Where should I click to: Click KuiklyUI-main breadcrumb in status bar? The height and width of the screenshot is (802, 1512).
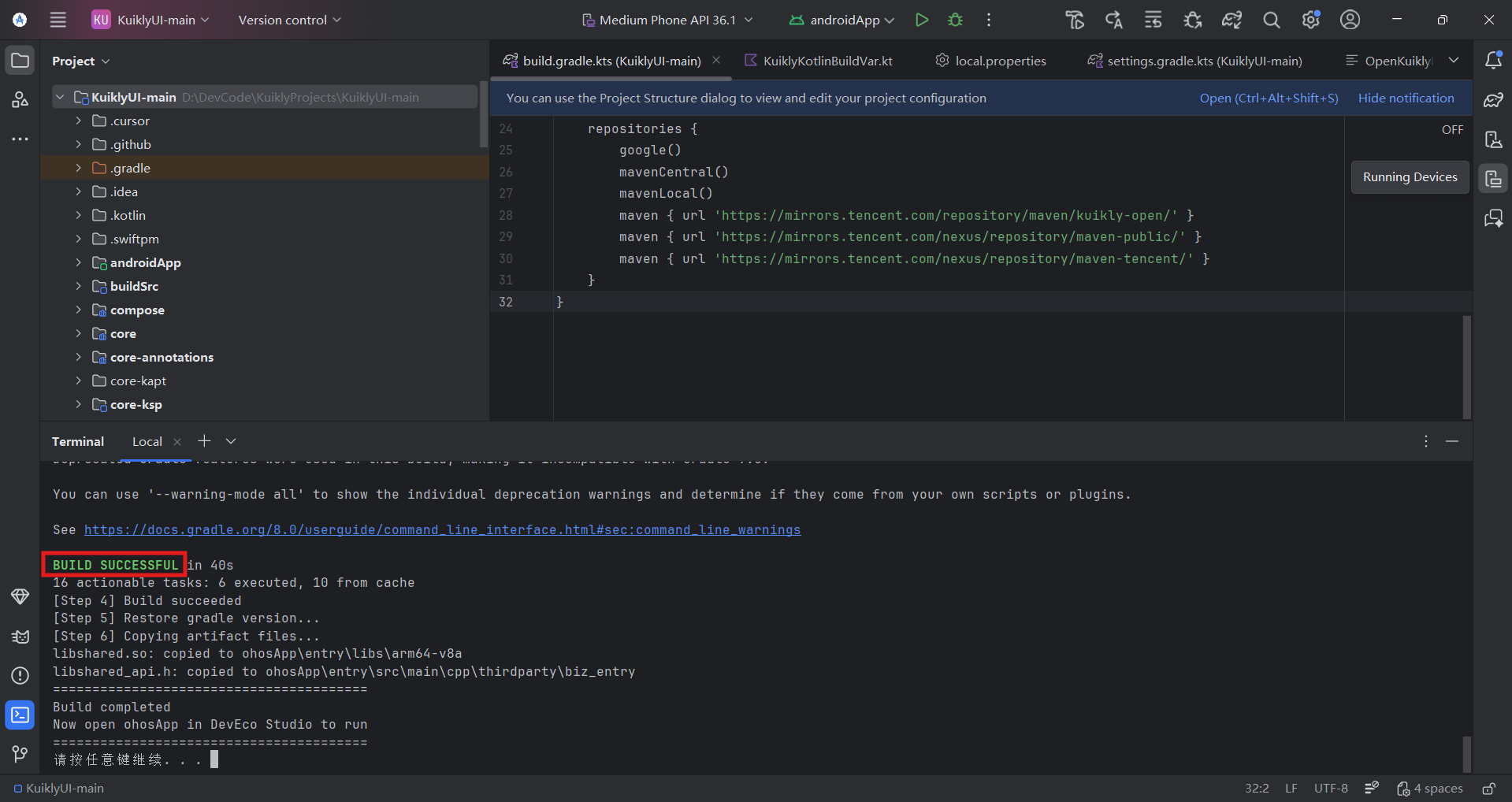(x=58, y=788)
